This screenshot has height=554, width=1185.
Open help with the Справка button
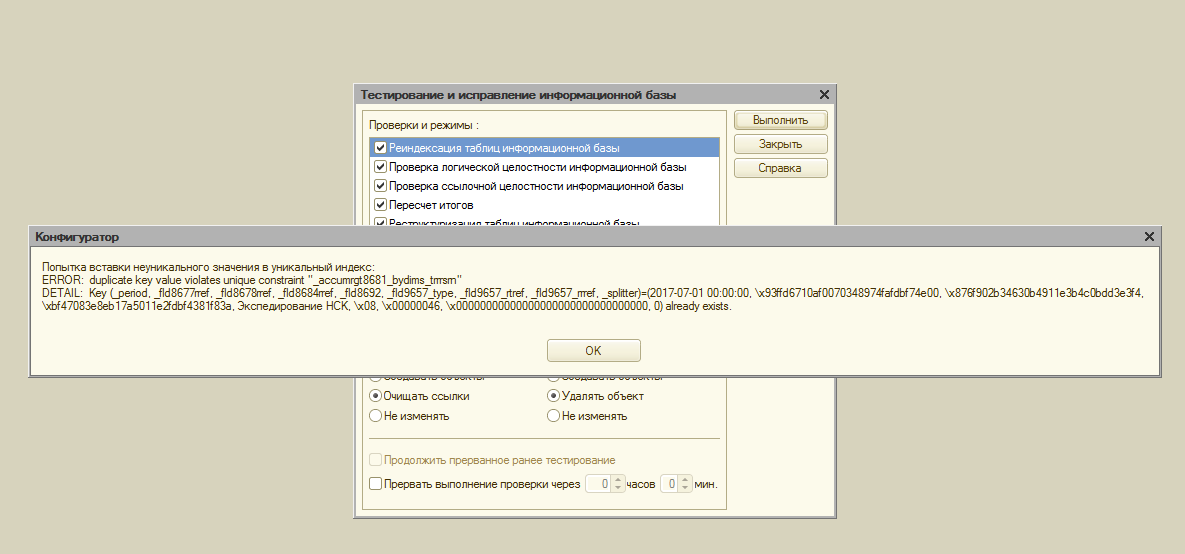pos(780,168)
